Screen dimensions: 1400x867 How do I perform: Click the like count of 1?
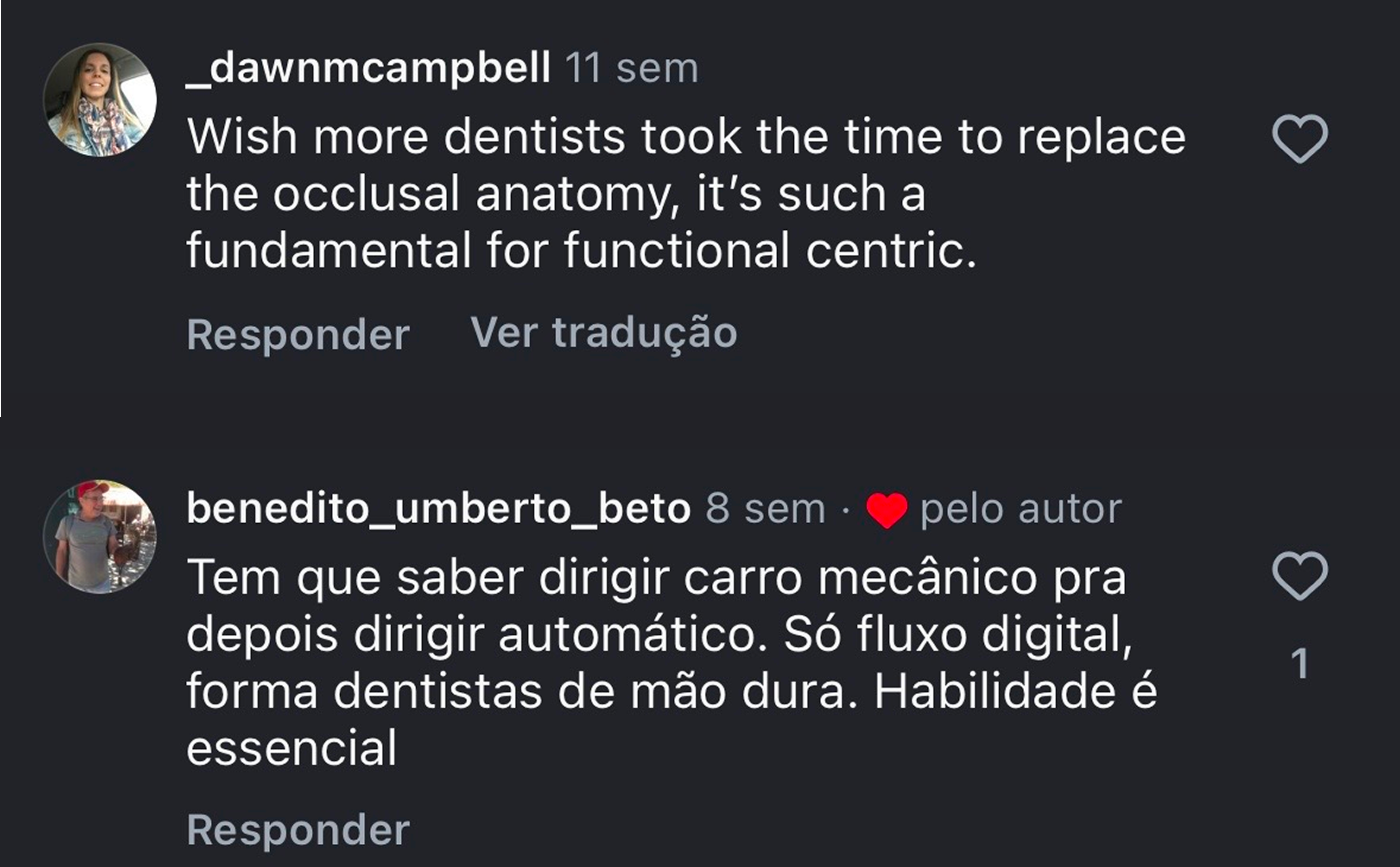point(1300,663)
